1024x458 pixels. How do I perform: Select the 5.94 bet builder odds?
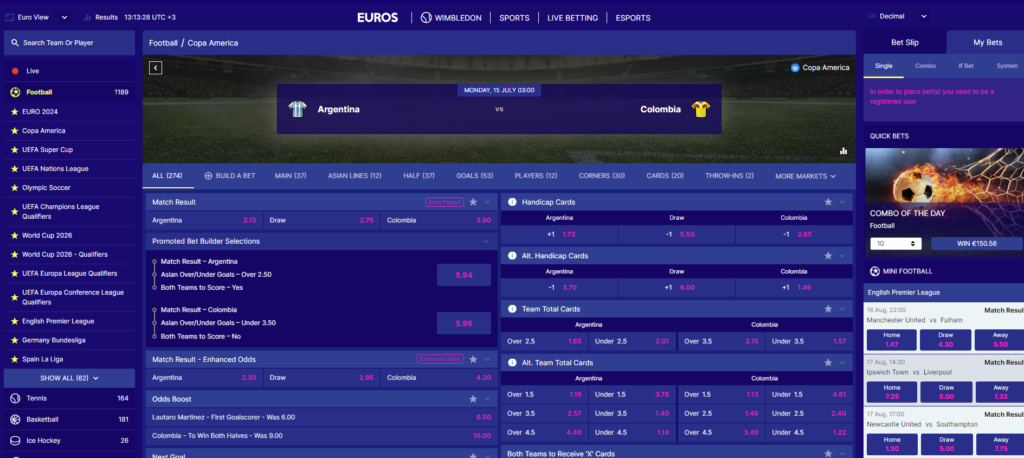(x=464, y=275)
